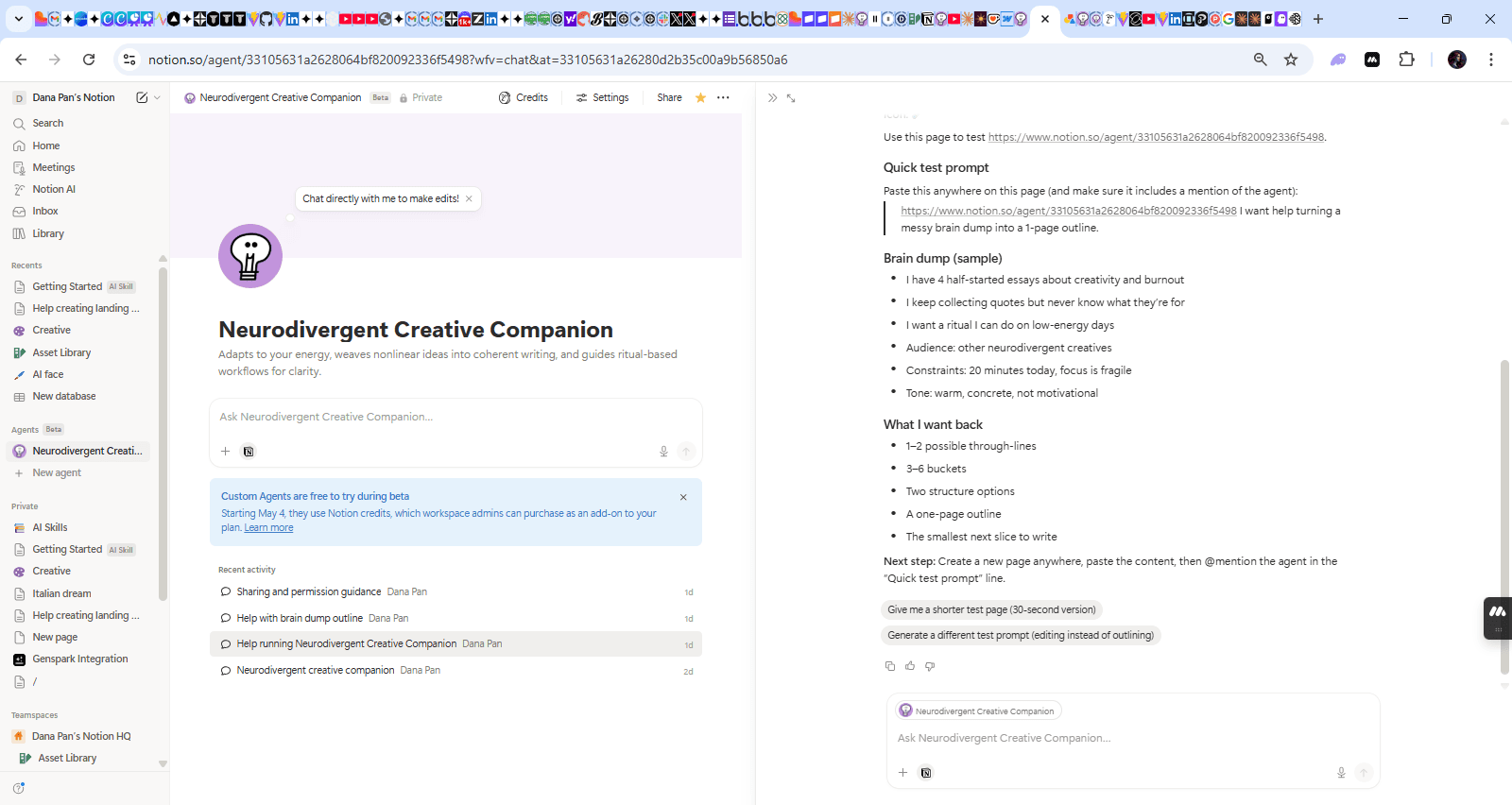Open a new browser tab

(1318, 19)
